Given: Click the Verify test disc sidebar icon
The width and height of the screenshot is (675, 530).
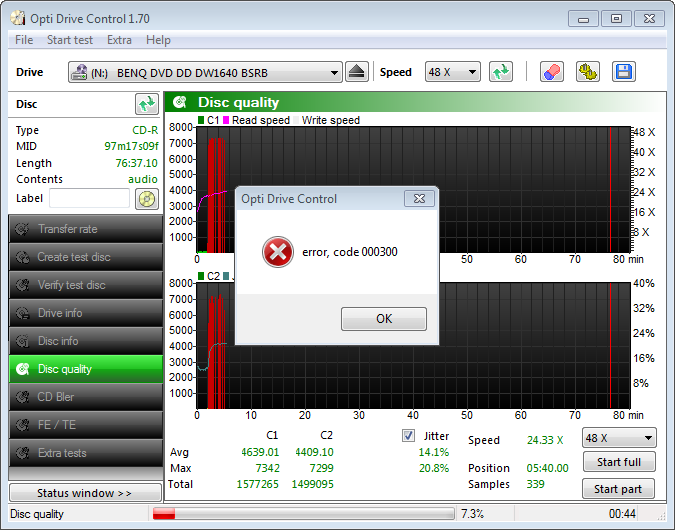Looking at the screenshot, I should [x=22, y=285].
